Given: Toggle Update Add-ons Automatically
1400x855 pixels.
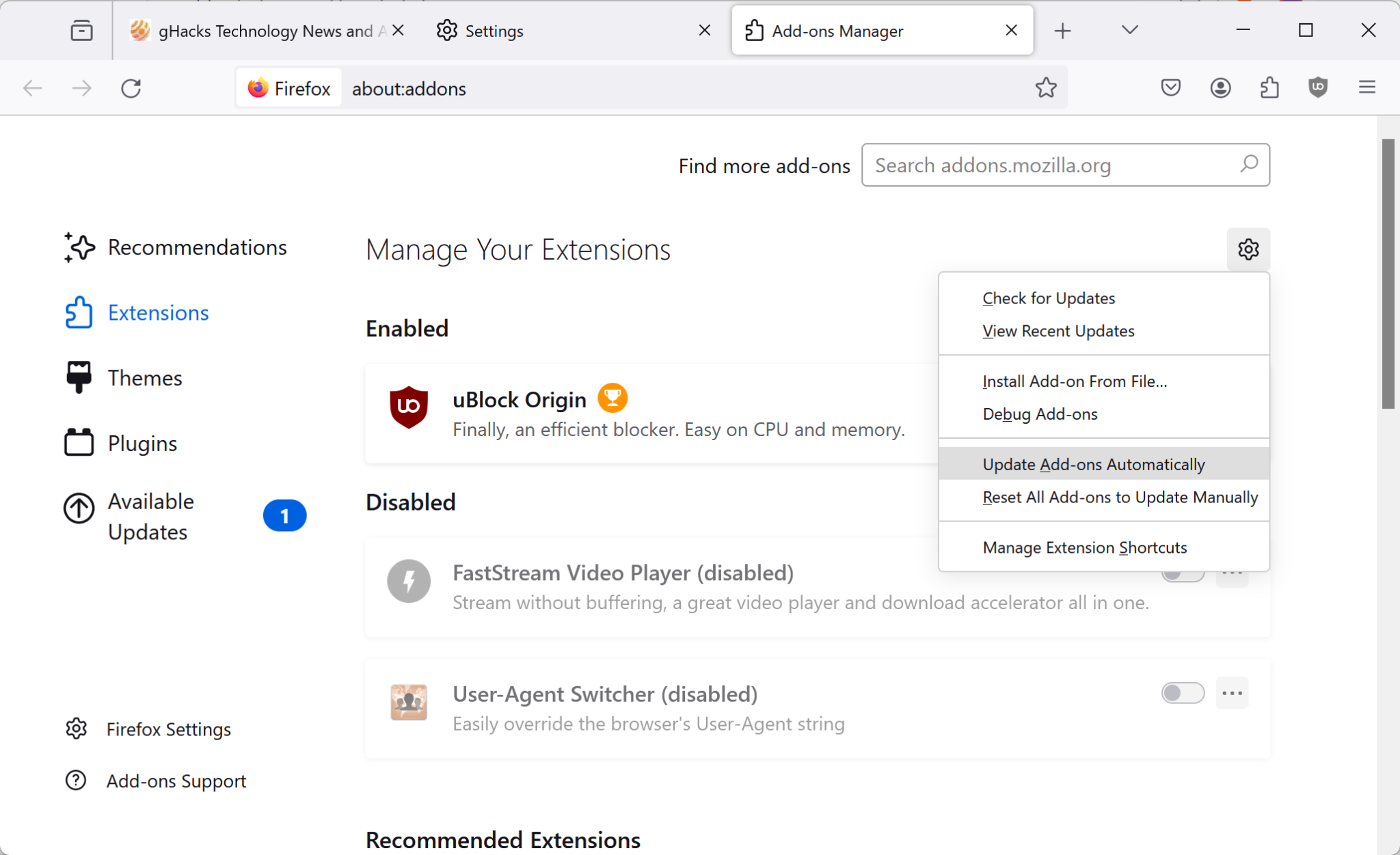Looking at the screenshot, I should pyautogui.click(x=1104, y=464).
